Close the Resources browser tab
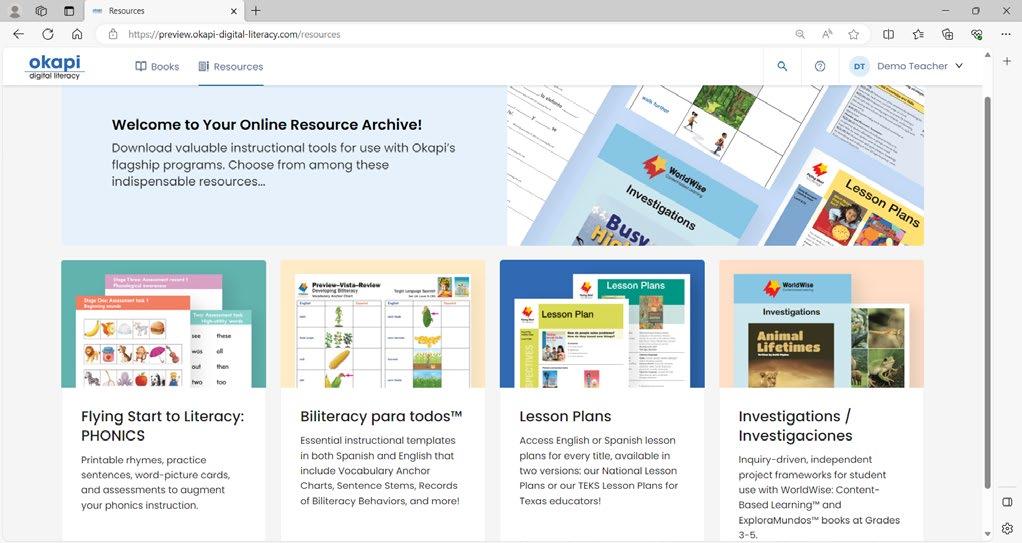The height and width of the screenshot is (543, 1022). coord(234,10)
